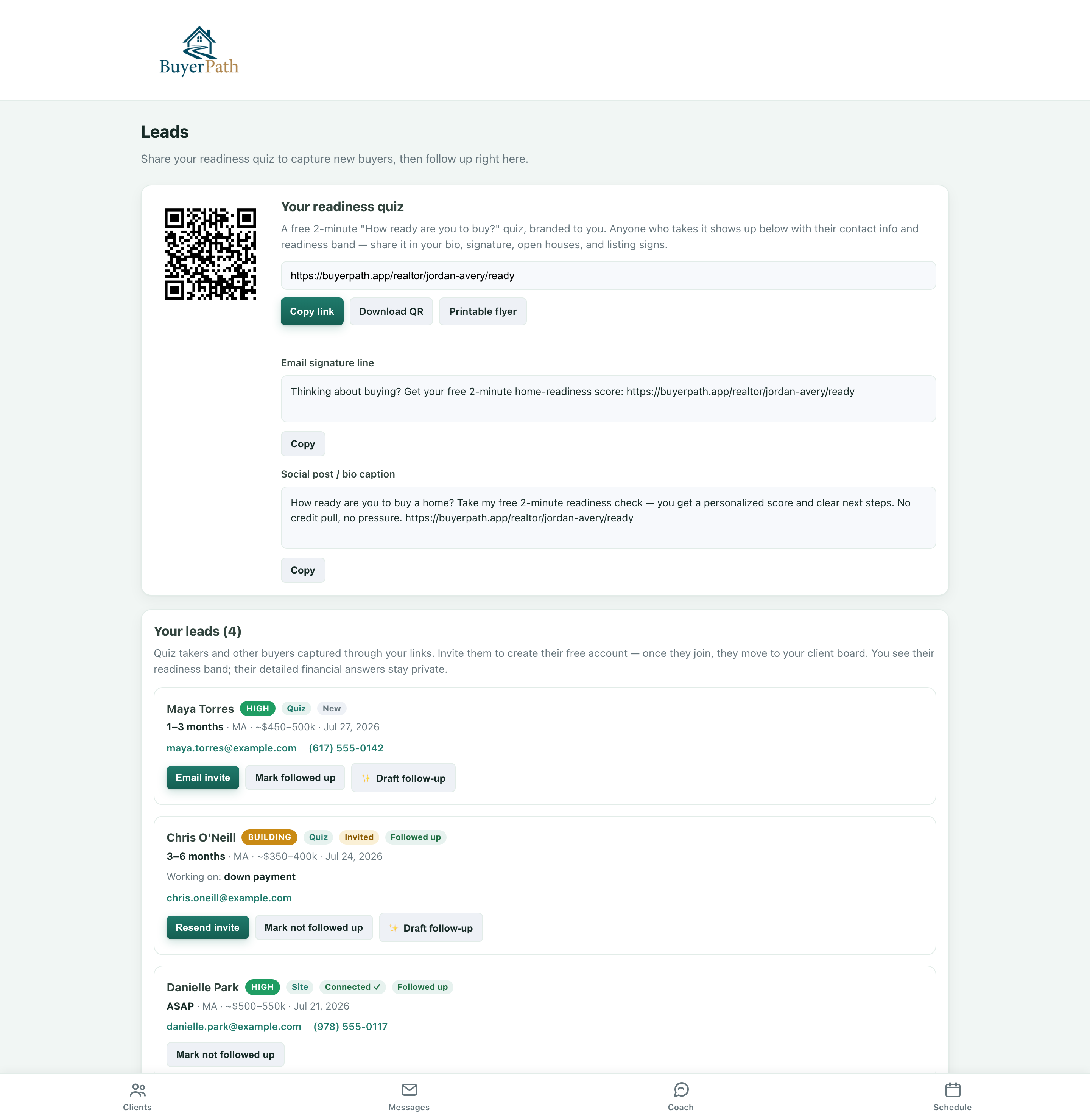Click the ASAP timeline text
Screen dimensions: 1090x1120
180,1006
